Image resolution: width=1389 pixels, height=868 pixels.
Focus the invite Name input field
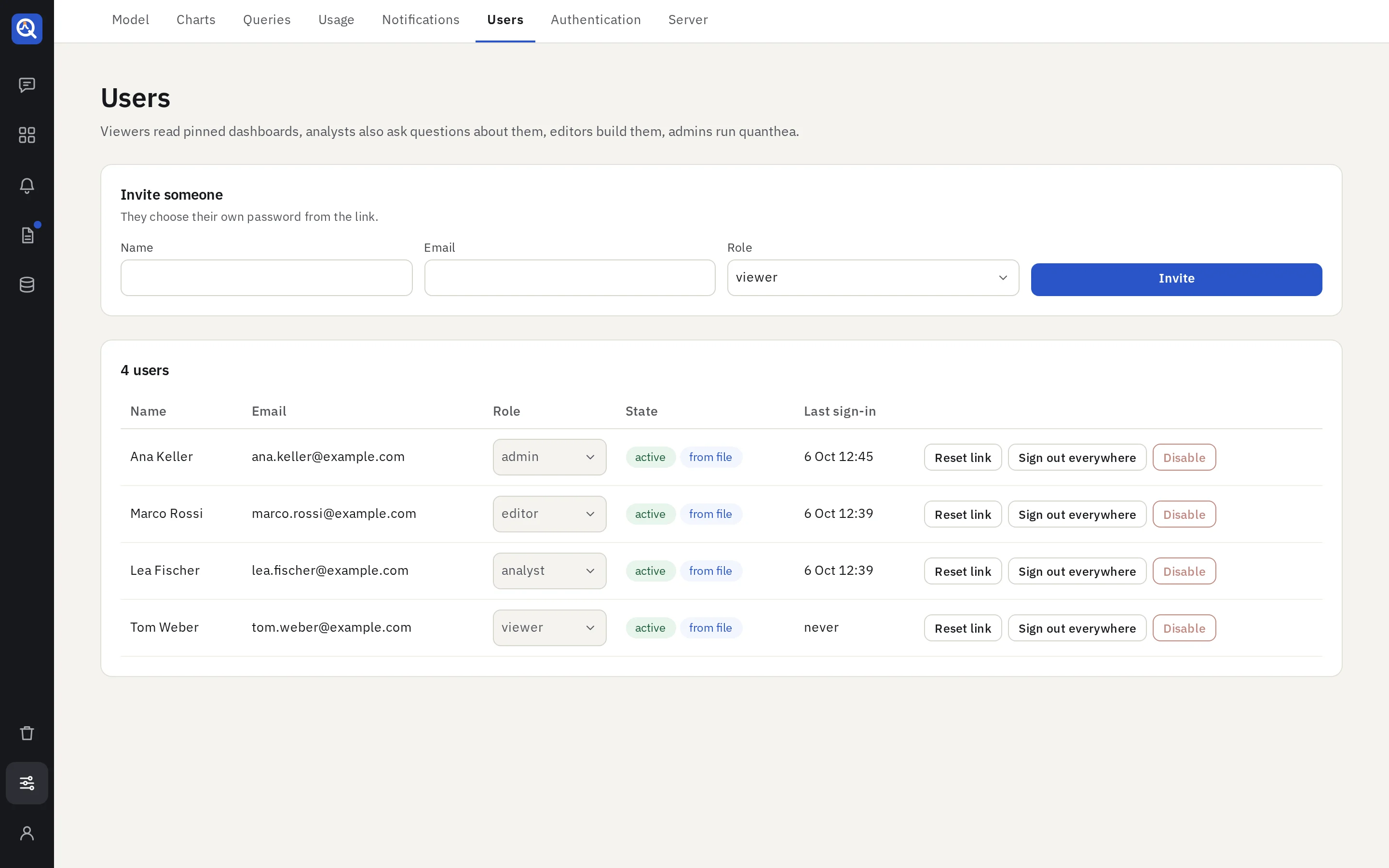click(266, 278)
